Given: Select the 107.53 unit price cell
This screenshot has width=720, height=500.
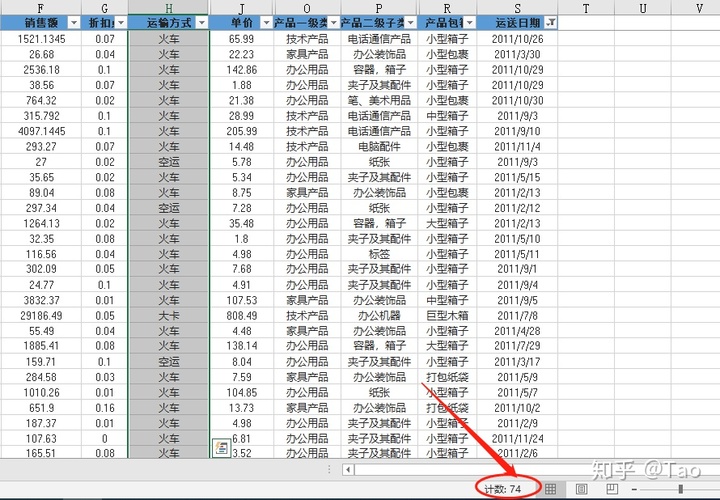Looking at the screenshot, I should tap(242, 300).
